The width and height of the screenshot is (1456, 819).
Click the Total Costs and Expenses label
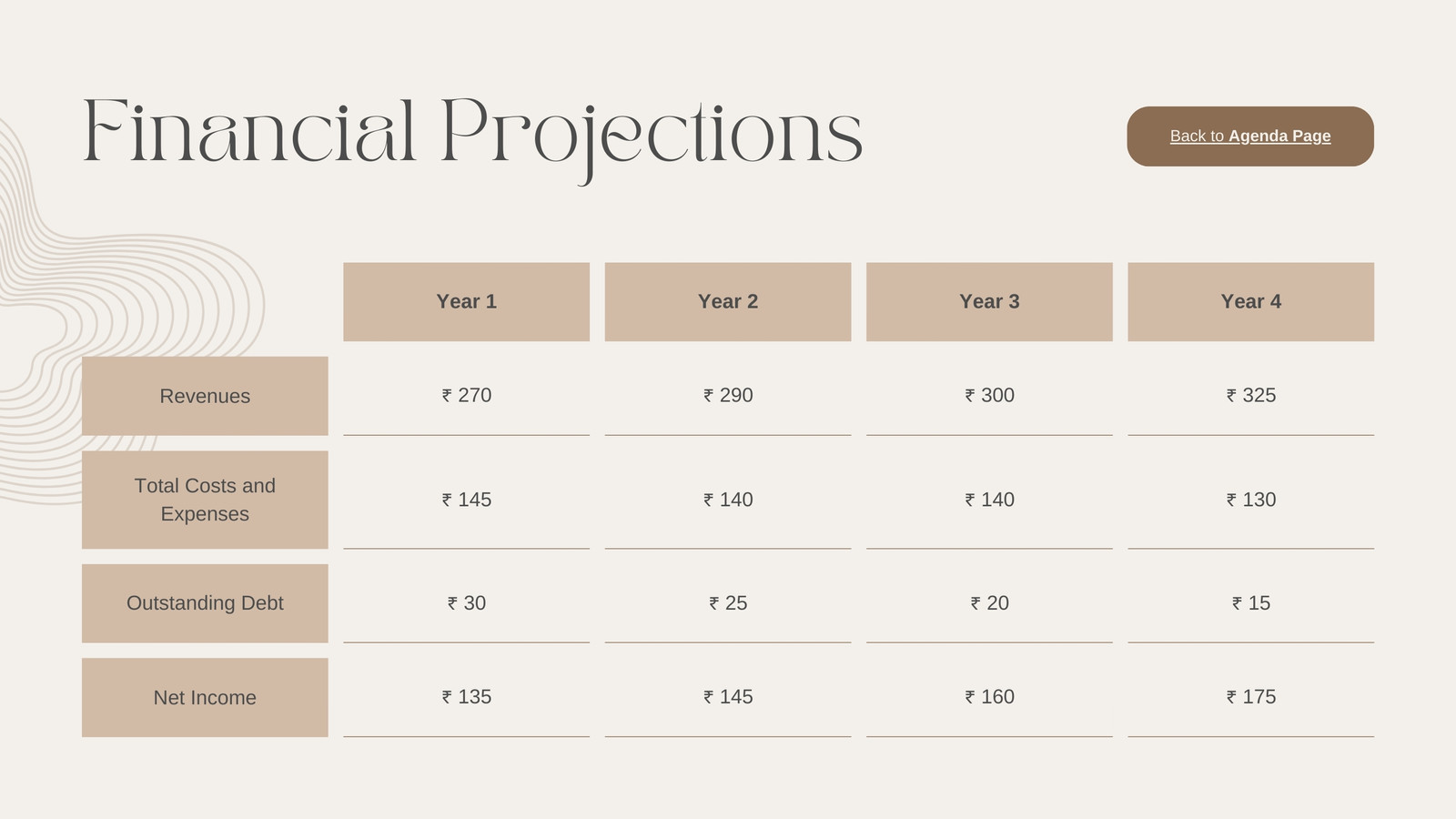(205, 500)
